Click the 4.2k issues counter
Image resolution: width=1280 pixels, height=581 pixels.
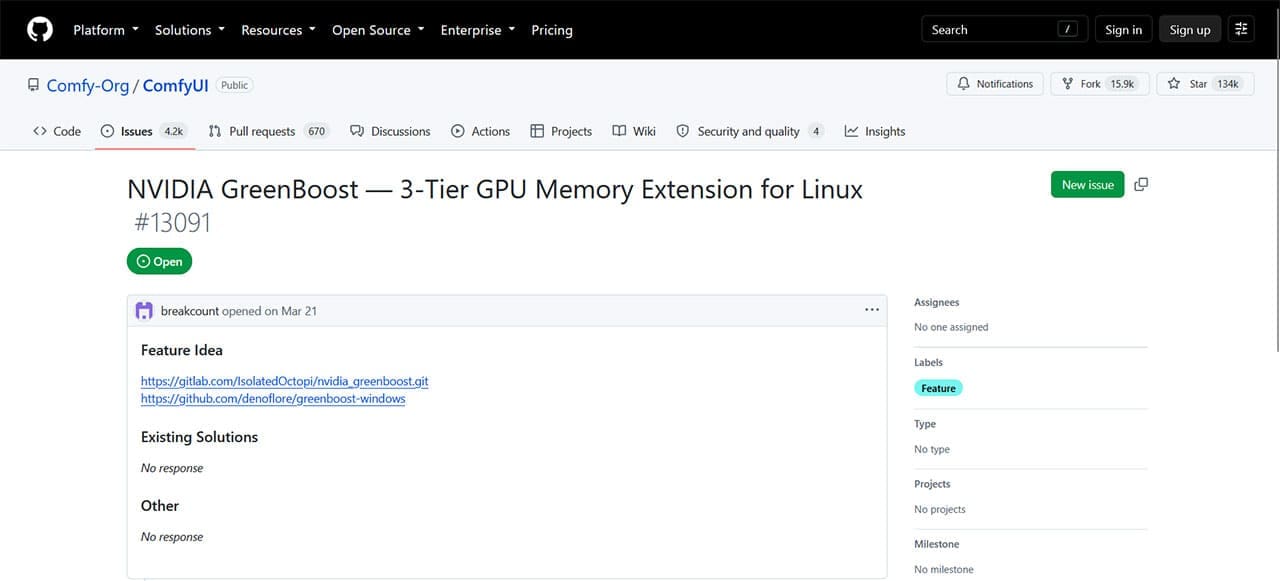click(173, 131)
